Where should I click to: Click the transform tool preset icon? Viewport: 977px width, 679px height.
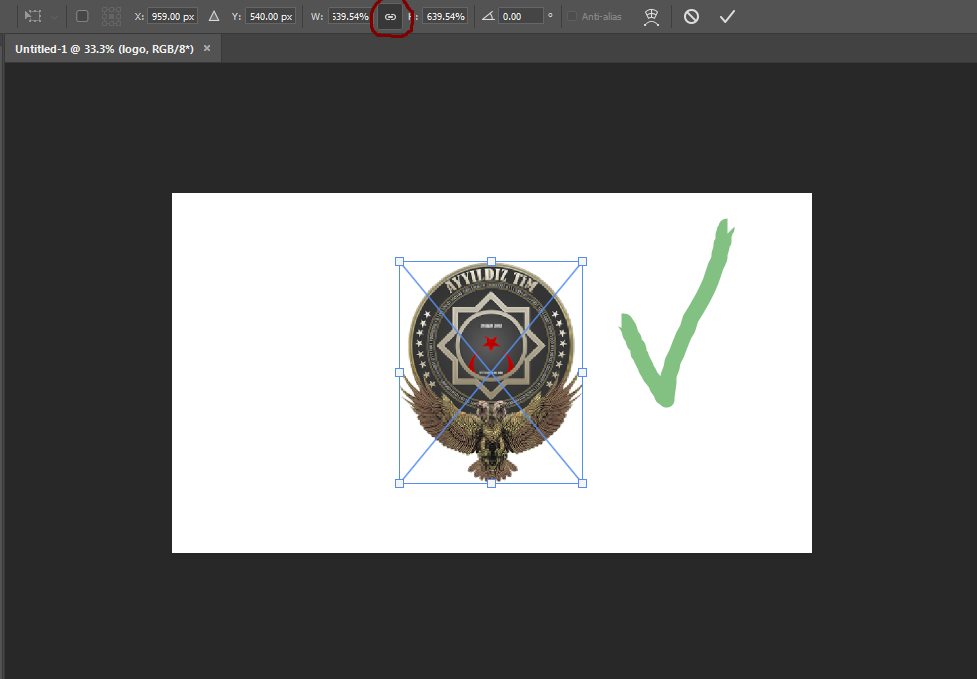coord(33,16)
